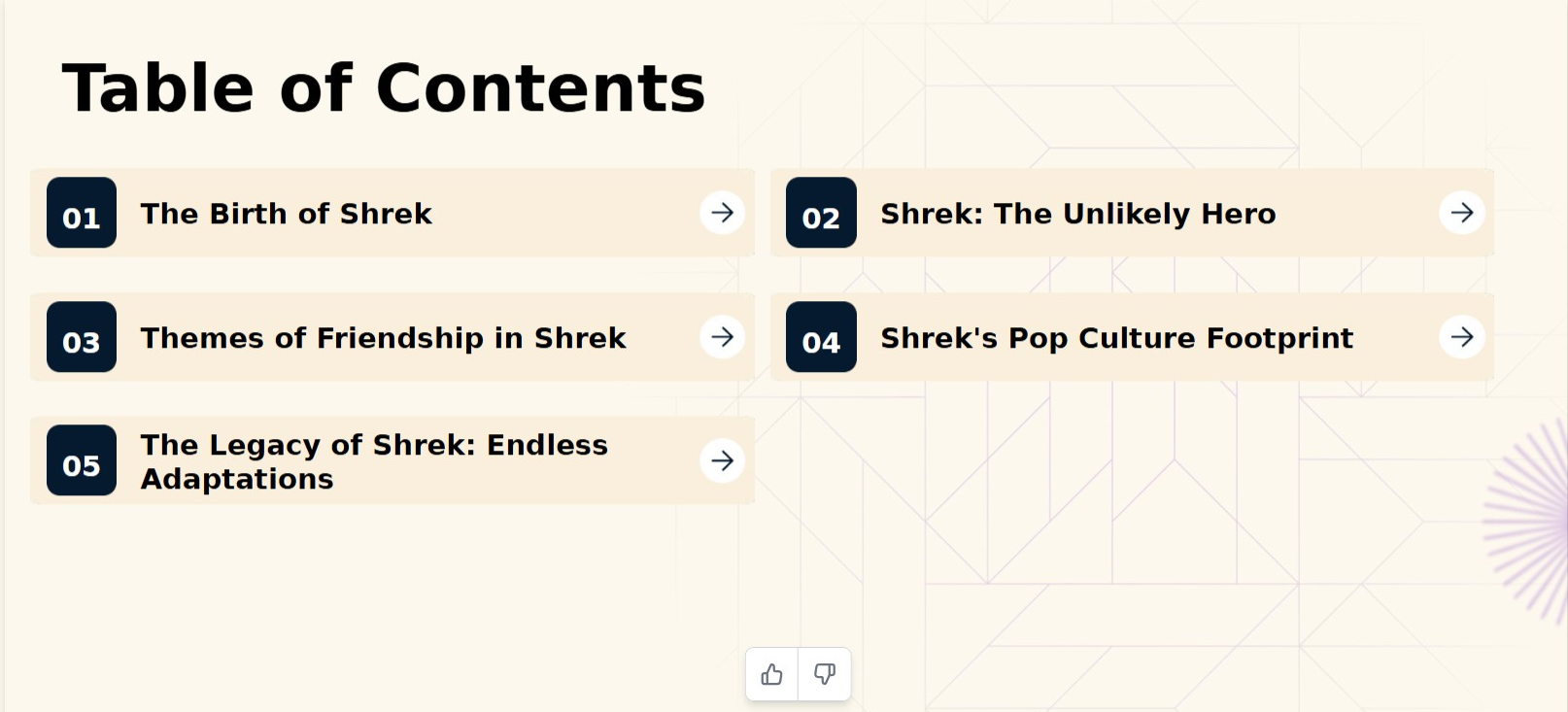The width and height of the screenshot is (1568, 712).
Task: Select the Table of Contents heading
Action: click(384, 88)
